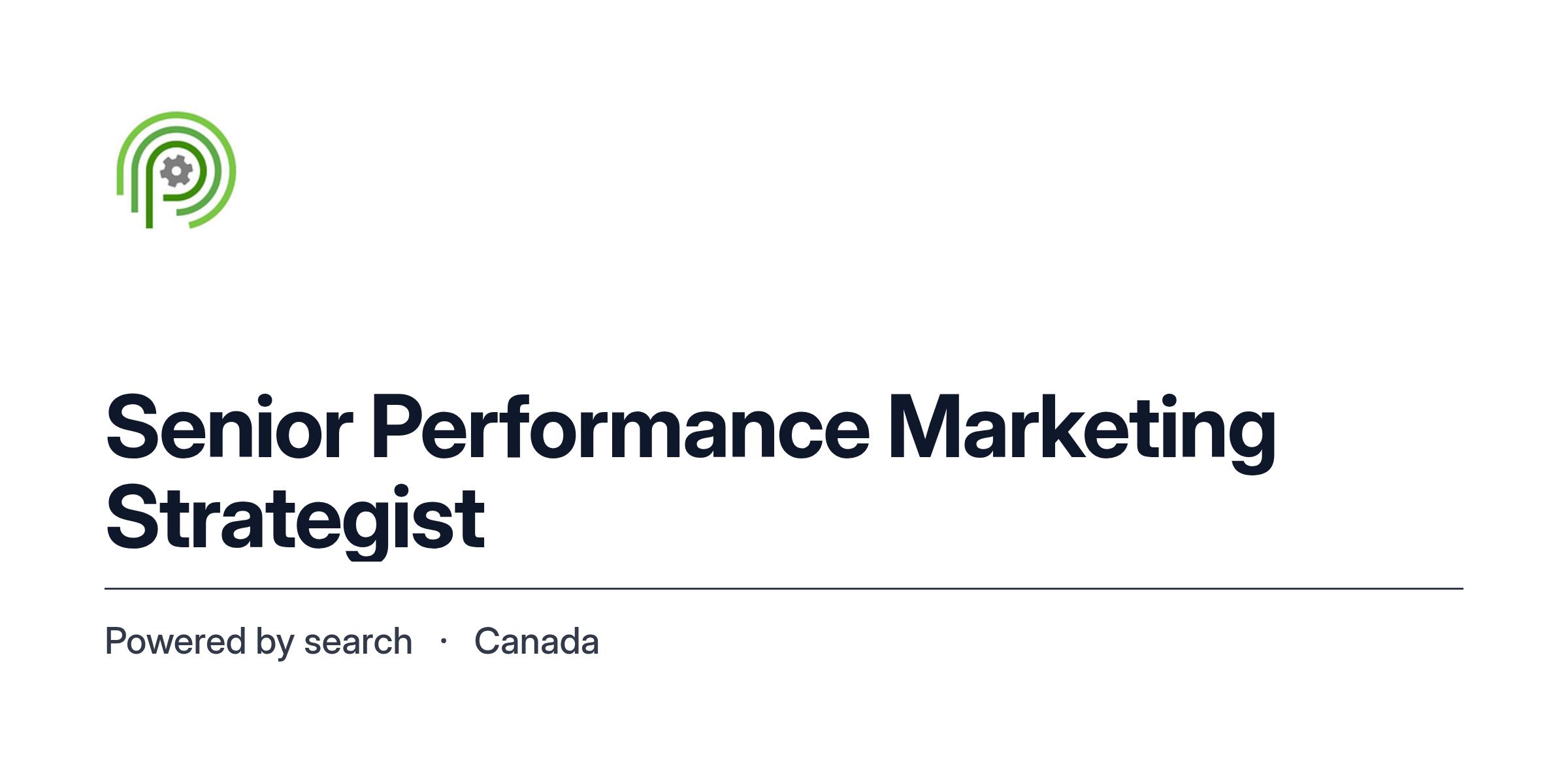
Task: Click the gray gear inside the logo
Action: [x=176, y=172]
